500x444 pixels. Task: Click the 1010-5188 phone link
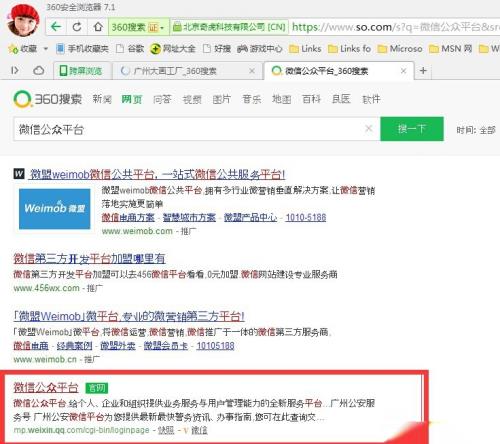[306, 217]
